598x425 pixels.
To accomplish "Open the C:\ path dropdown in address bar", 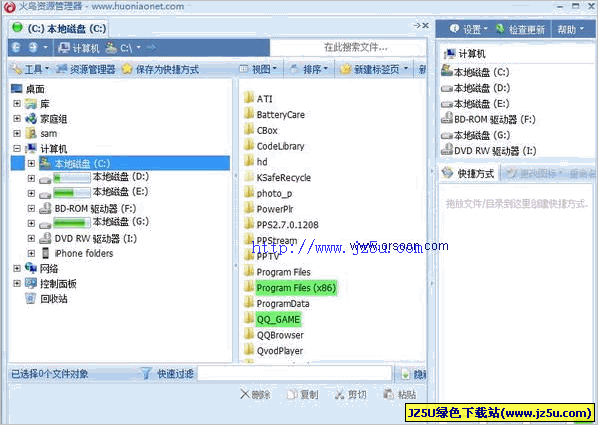I will [x=138, y=48].
